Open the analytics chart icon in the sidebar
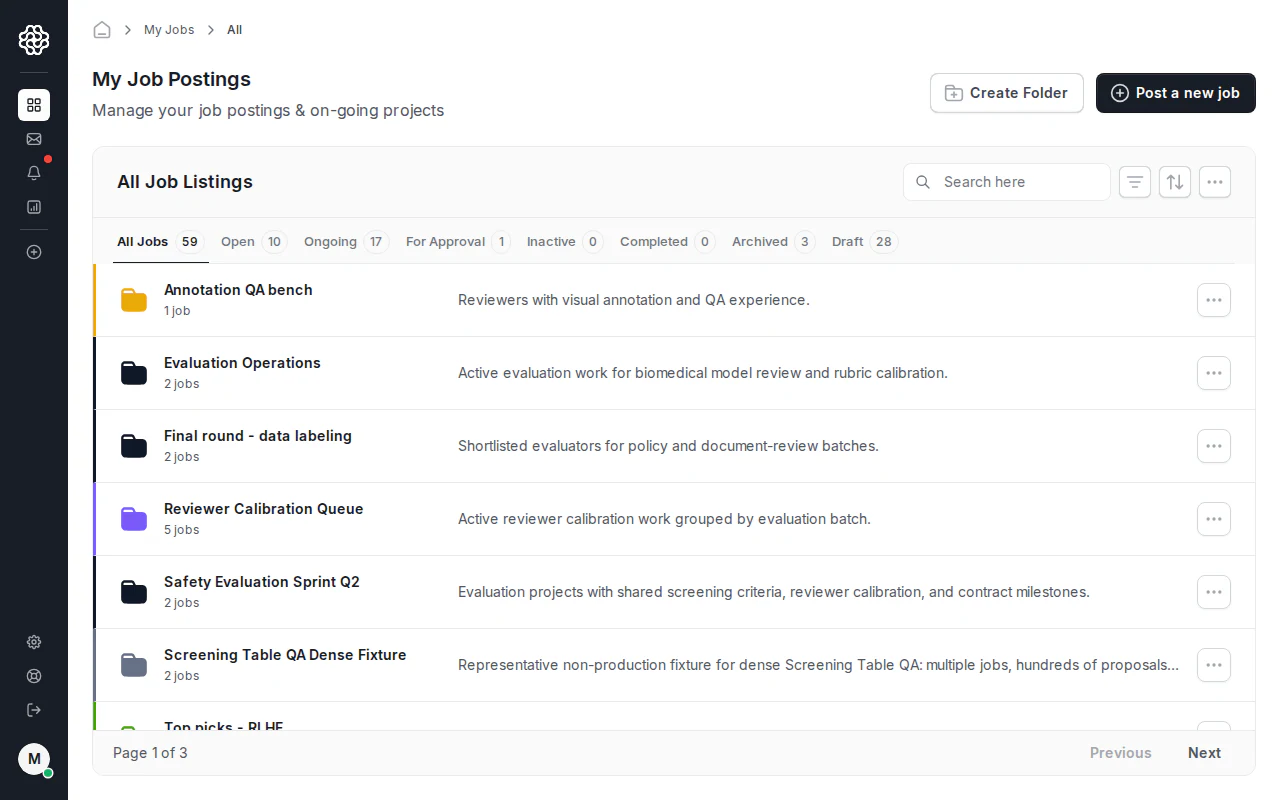This screenshot has width=1280, height=800. (x=34, y=207)
